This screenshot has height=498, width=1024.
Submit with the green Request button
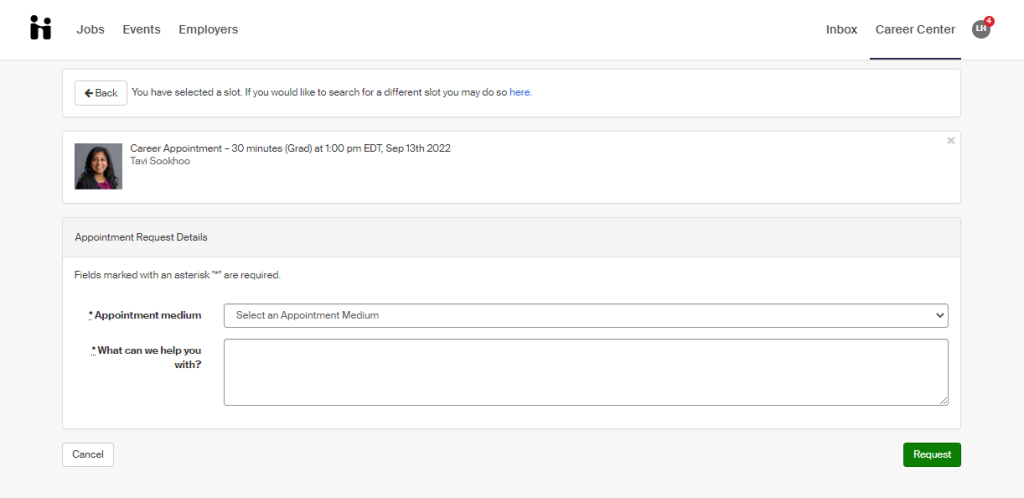[x=932, y=455]
